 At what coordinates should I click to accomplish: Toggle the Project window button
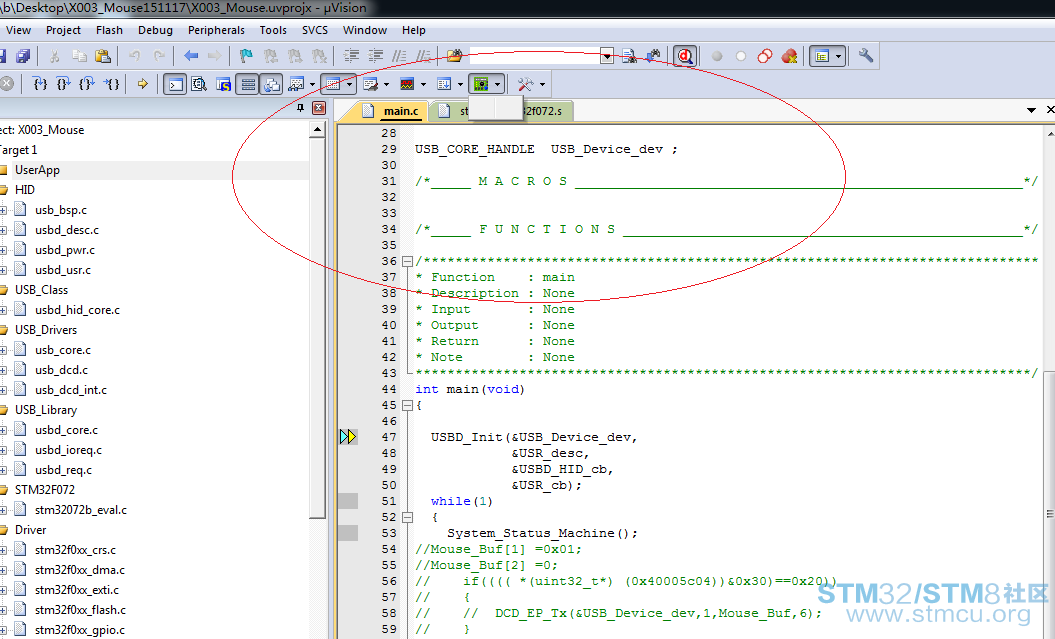pyautogui.click(x=822, y=56)
